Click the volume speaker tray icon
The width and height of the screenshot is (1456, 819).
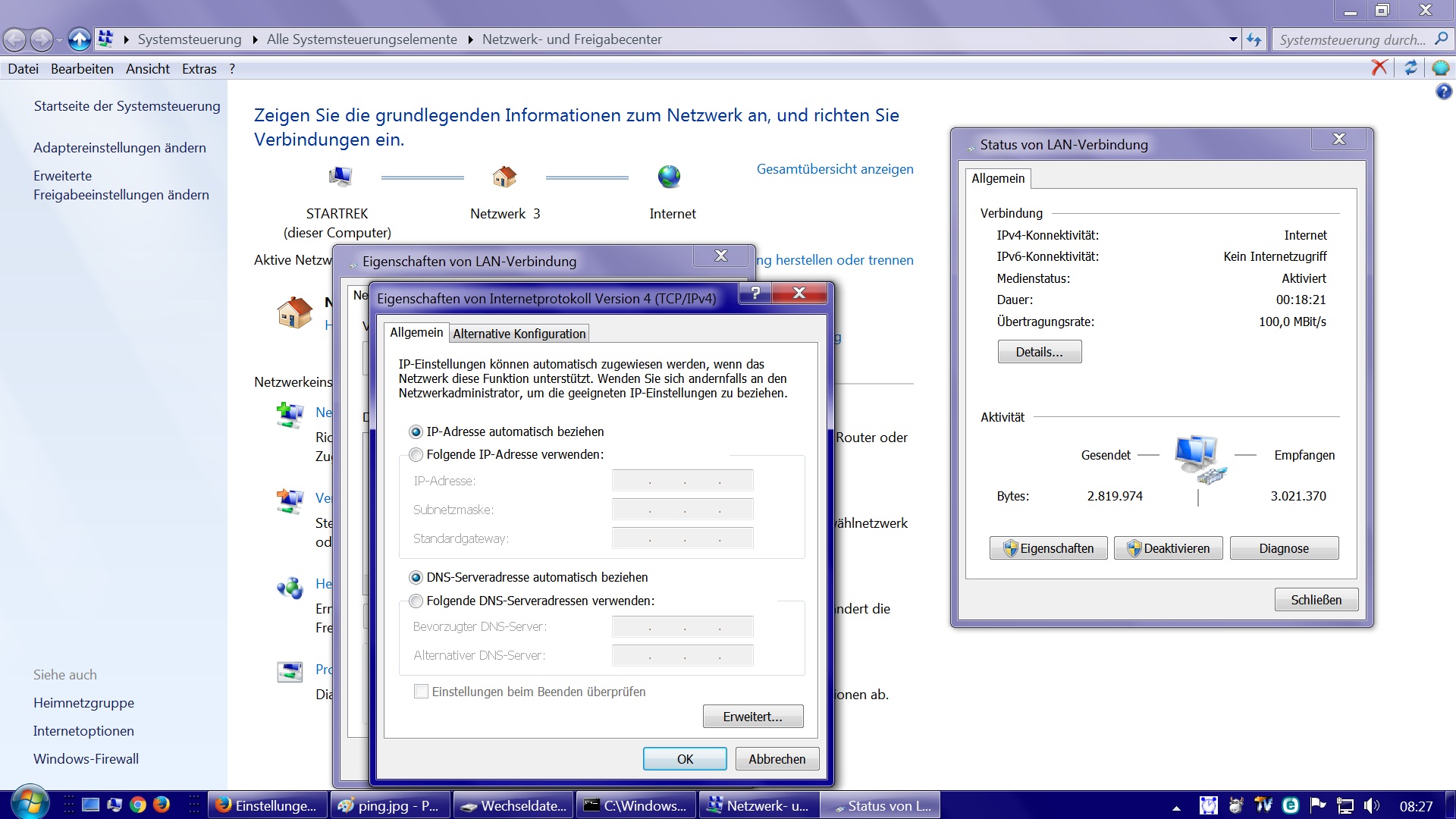pyautogui.click(x=1370, y=806)
